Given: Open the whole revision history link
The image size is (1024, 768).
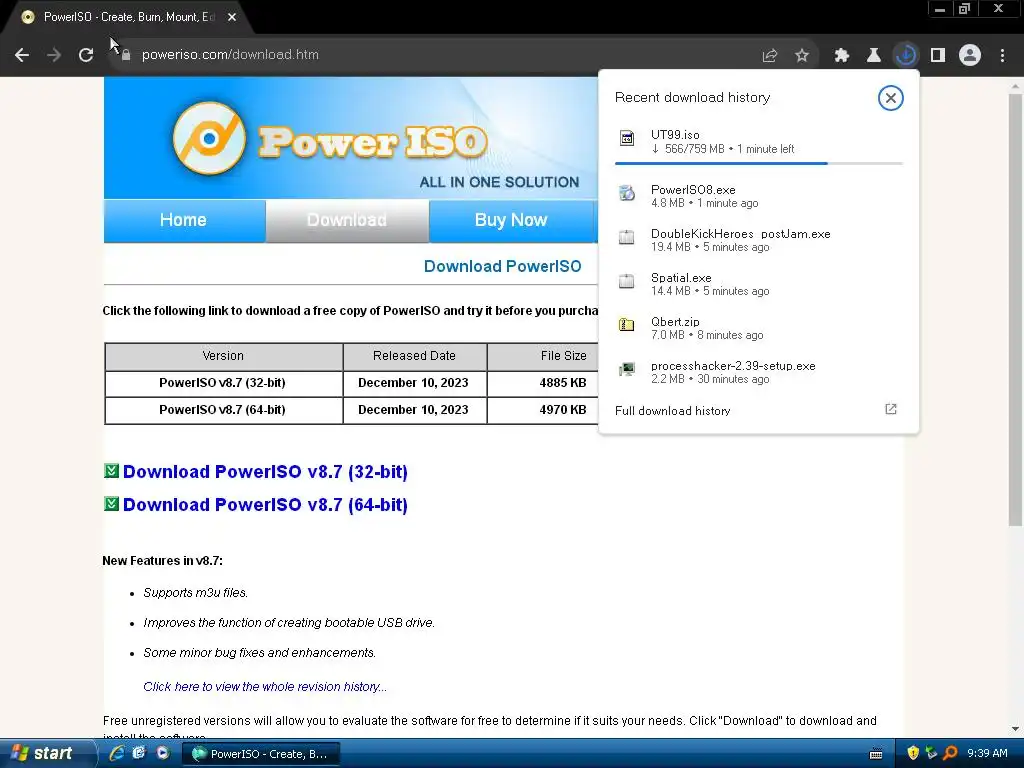Looking at the screenshot, I should click(x=265, y=686).
